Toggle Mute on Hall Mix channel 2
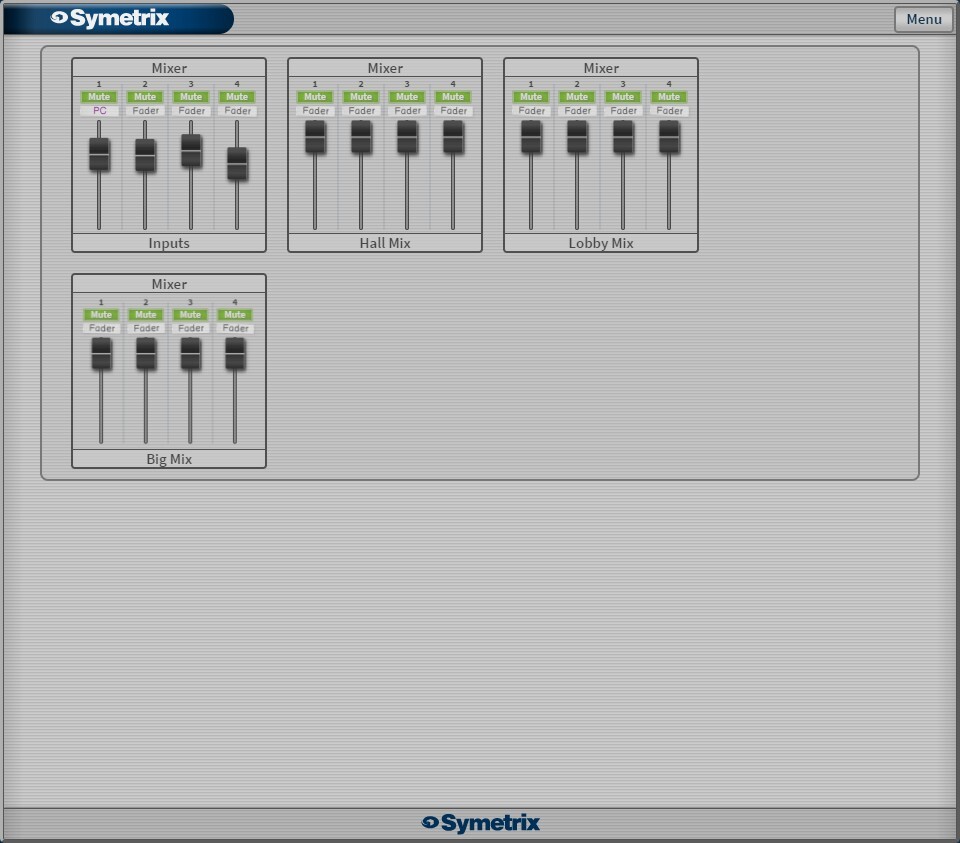The width and height of the screenshot is (960, 843). 361,97
